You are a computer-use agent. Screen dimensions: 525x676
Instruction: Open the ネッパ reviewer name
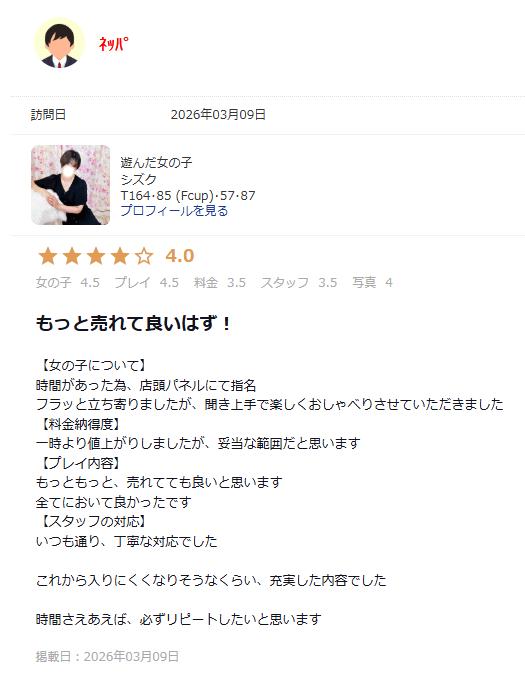(113, 44)
